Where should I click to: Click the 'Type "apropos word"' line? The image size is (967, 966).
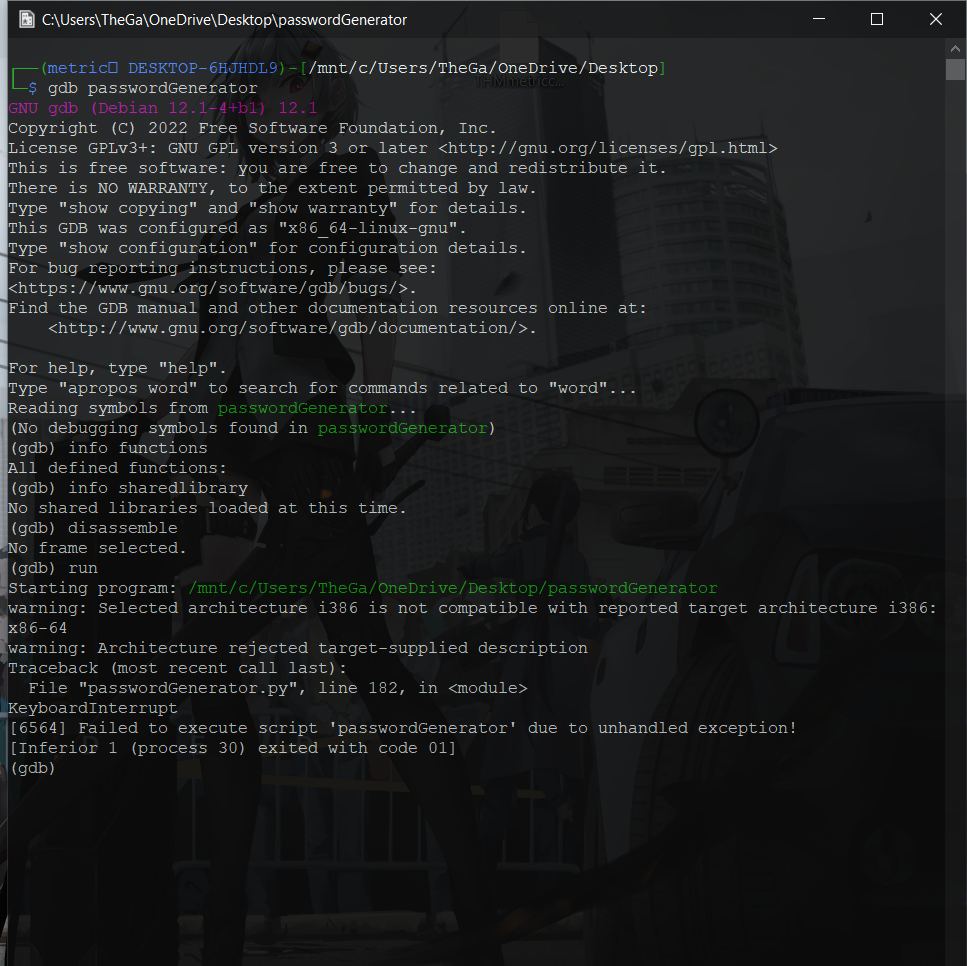(322, 388)
